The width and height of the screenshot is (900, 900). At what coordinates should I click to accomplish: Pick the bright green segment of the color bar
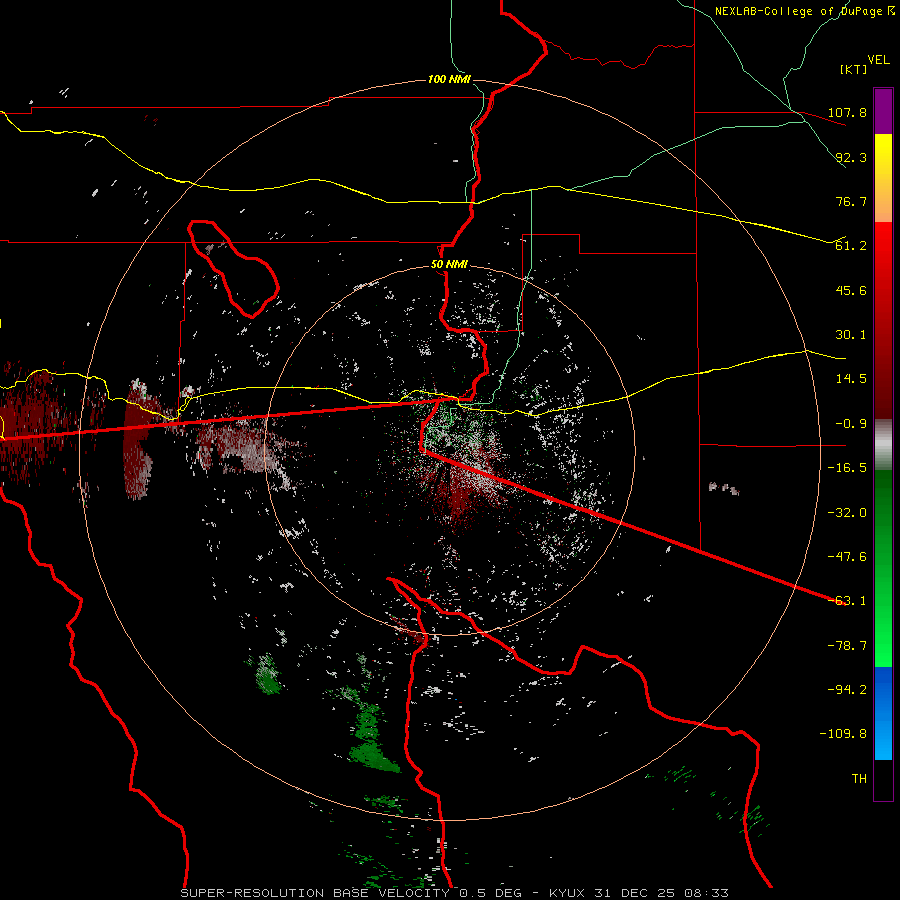click(x=883, y=568)
